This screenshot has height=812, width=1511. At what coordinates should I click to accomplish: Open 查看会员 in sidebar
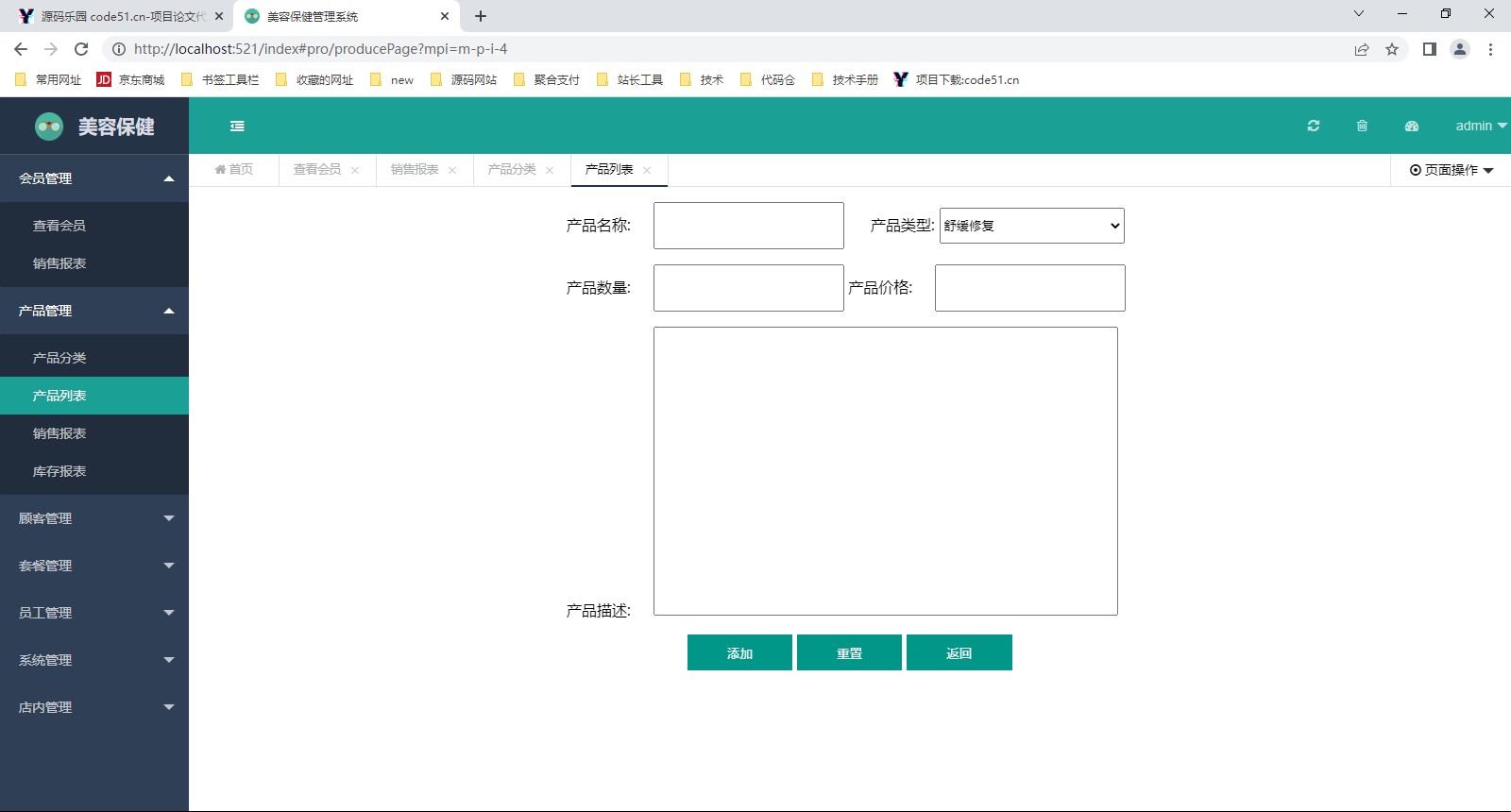94,226
